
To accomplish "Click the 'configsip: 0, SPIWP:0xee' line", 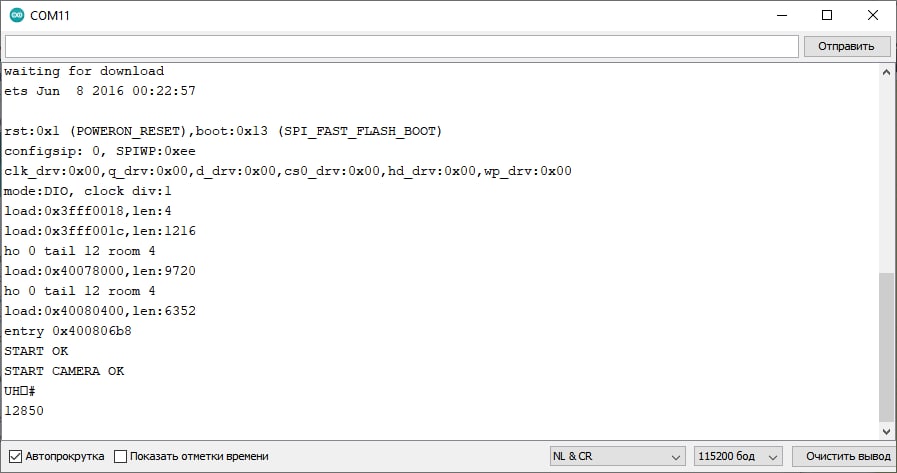I will pyautogui.click(x=100, y=151).
